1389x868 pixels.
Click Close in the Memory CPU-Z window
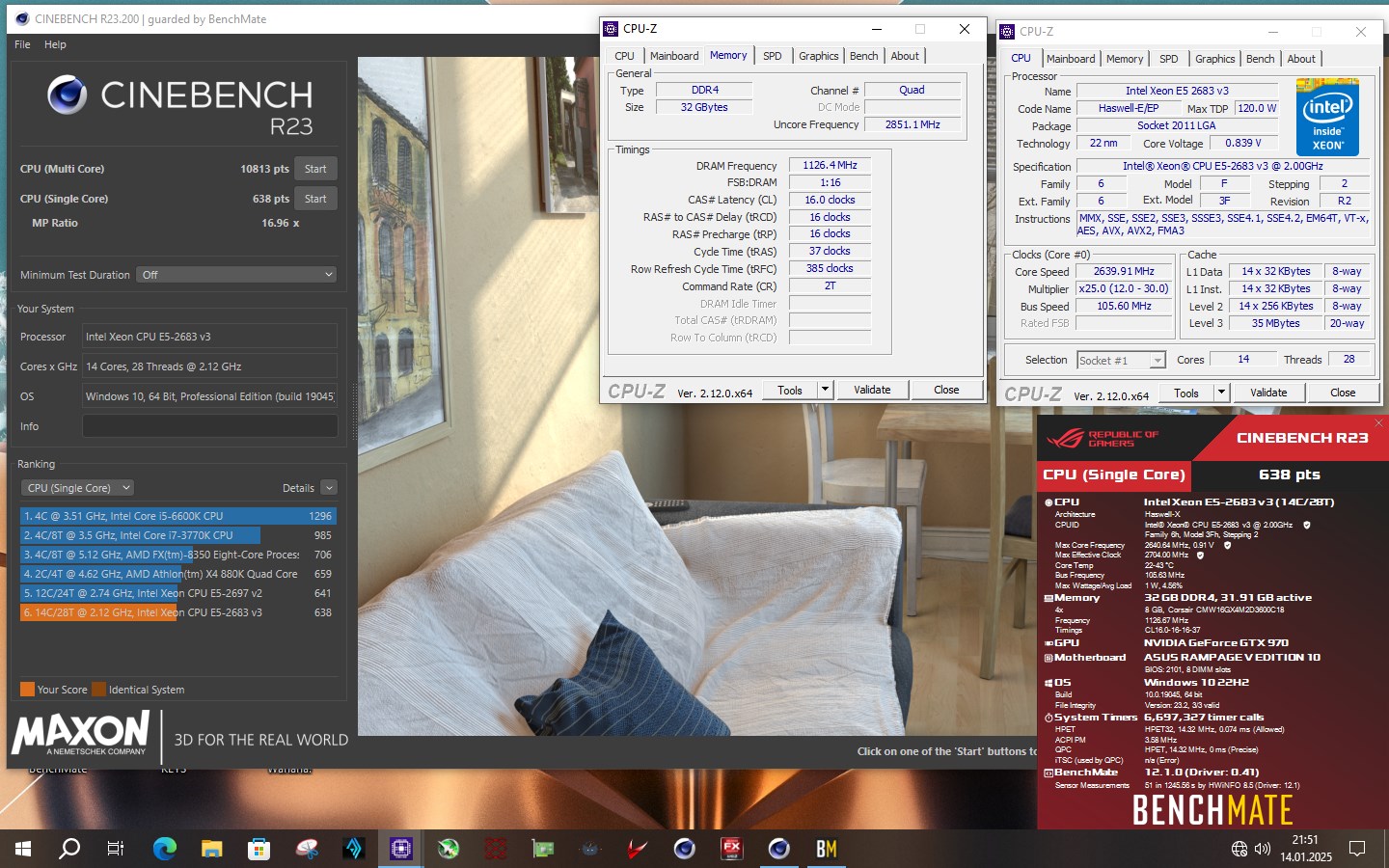point(946,391)
